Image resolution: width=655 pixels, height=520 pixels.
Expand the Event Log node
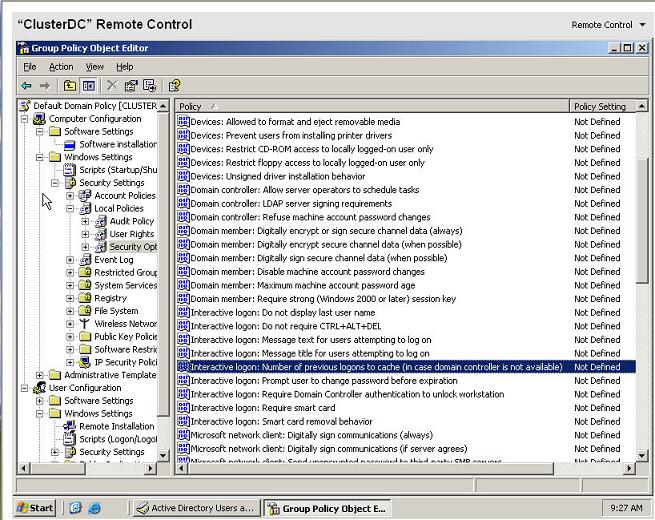70,260
